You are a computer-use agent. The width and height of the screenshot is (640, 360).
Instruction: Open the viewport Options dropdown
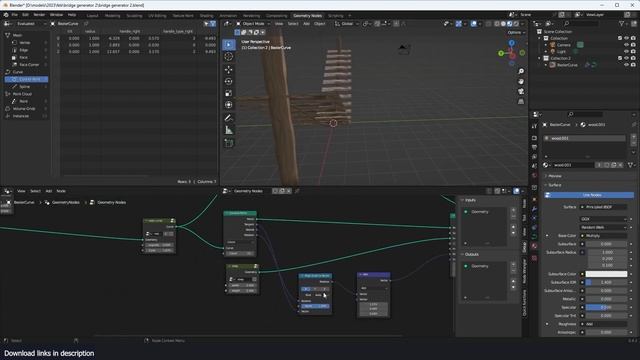[x=516, y=32]
